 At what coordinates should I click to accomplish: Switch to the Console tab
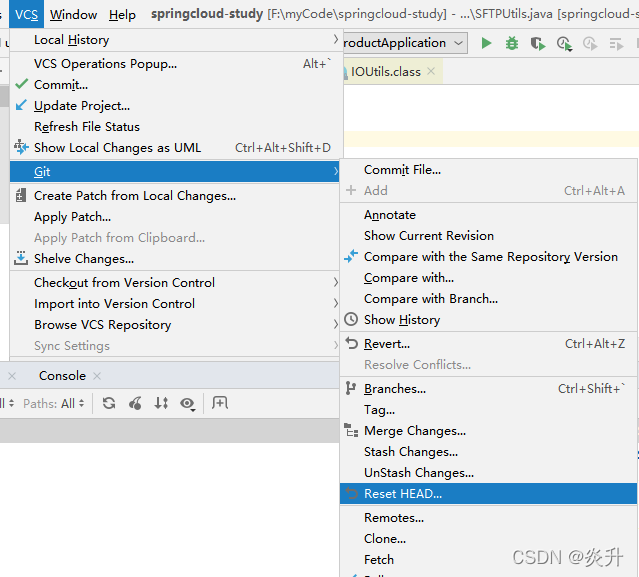click(x=62, y=376)
